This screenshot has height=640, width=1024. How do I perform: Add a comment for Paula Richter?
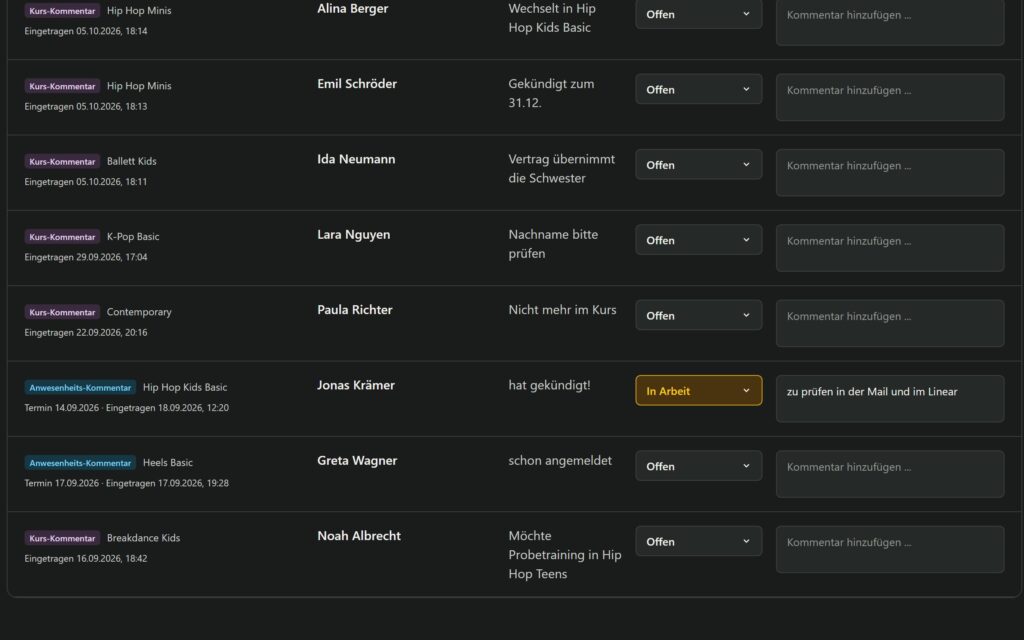(889, 323)
